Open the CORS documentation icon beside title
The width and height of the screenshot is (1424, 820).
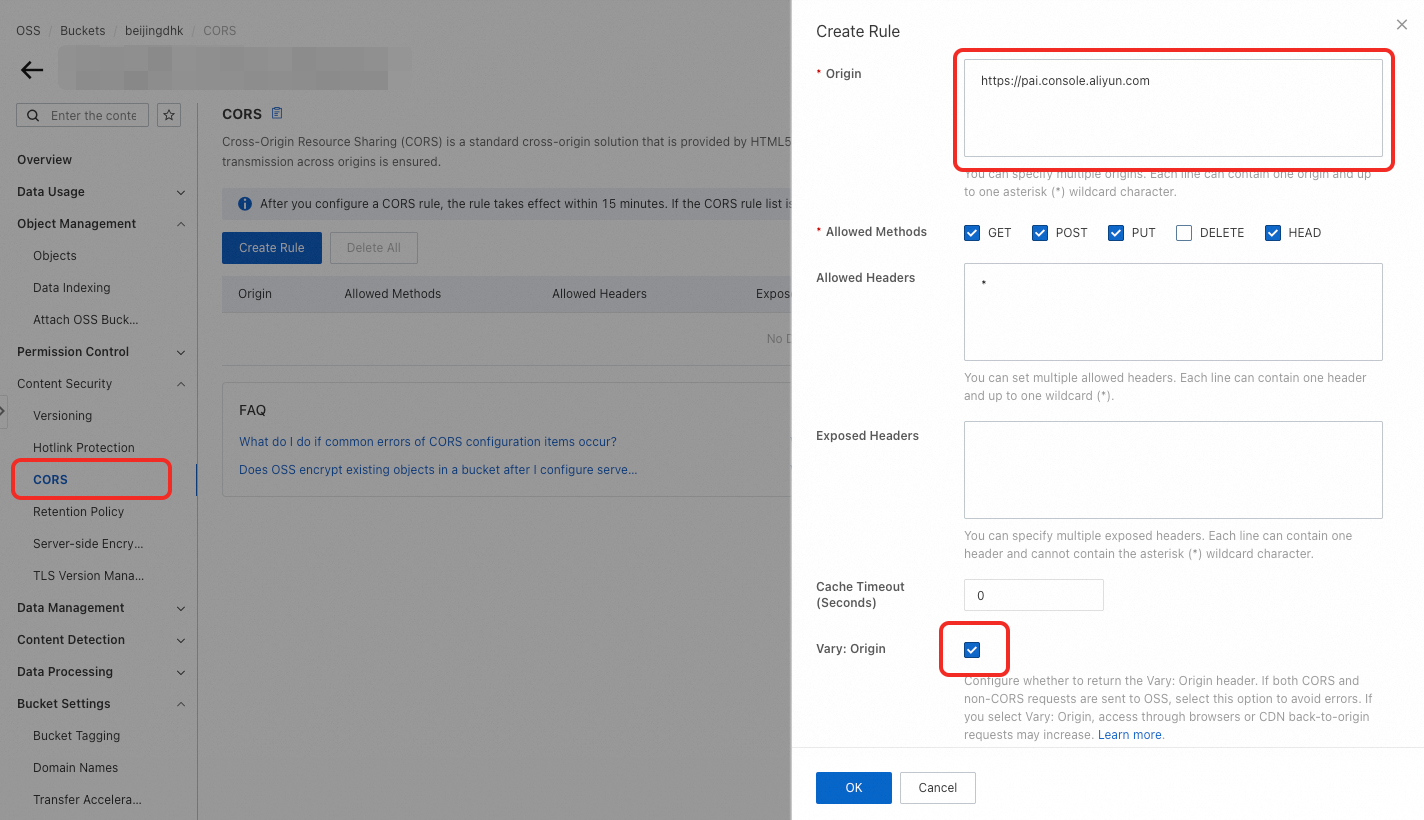point(277,113)
